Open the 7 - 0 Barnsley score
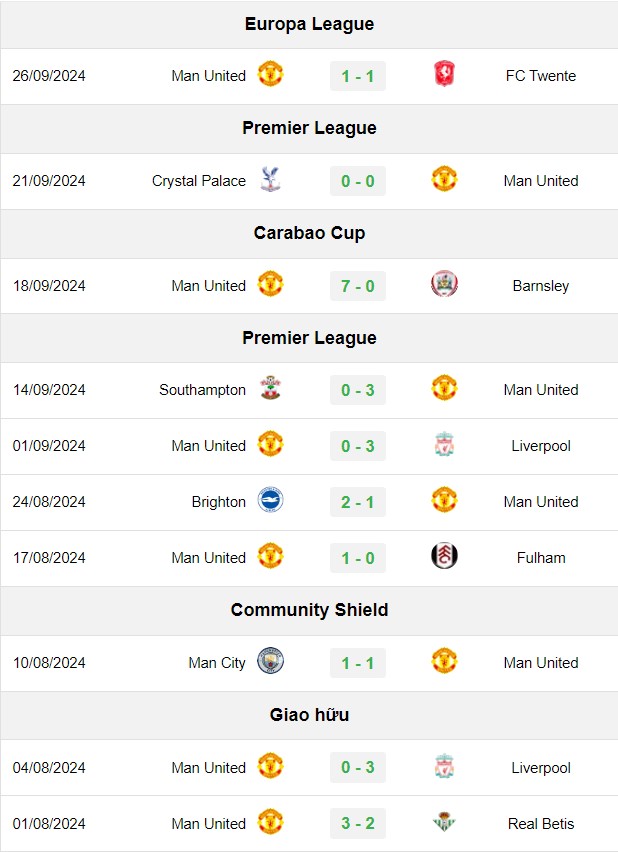Screen dimensions: 618x852 click(x=358, y=286)
